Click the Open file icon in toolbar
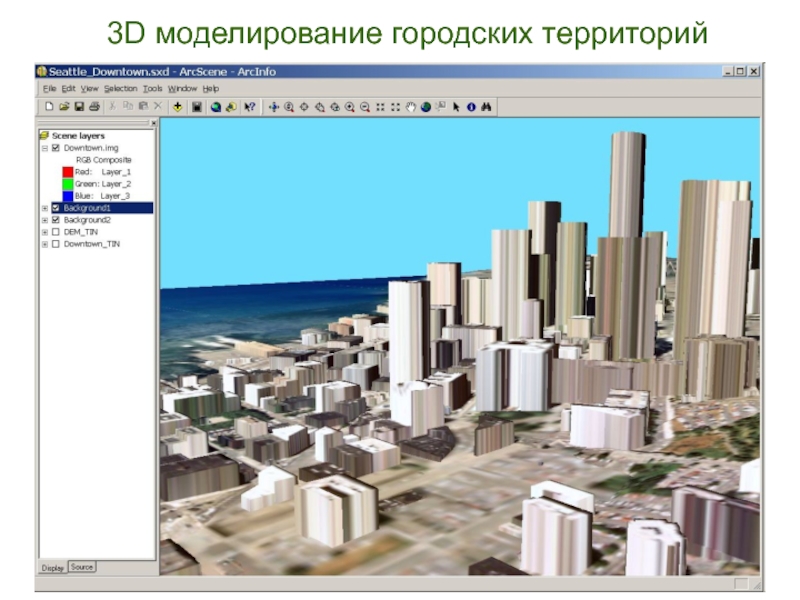This screenshot has height=600, width=800. pos(63,106)
